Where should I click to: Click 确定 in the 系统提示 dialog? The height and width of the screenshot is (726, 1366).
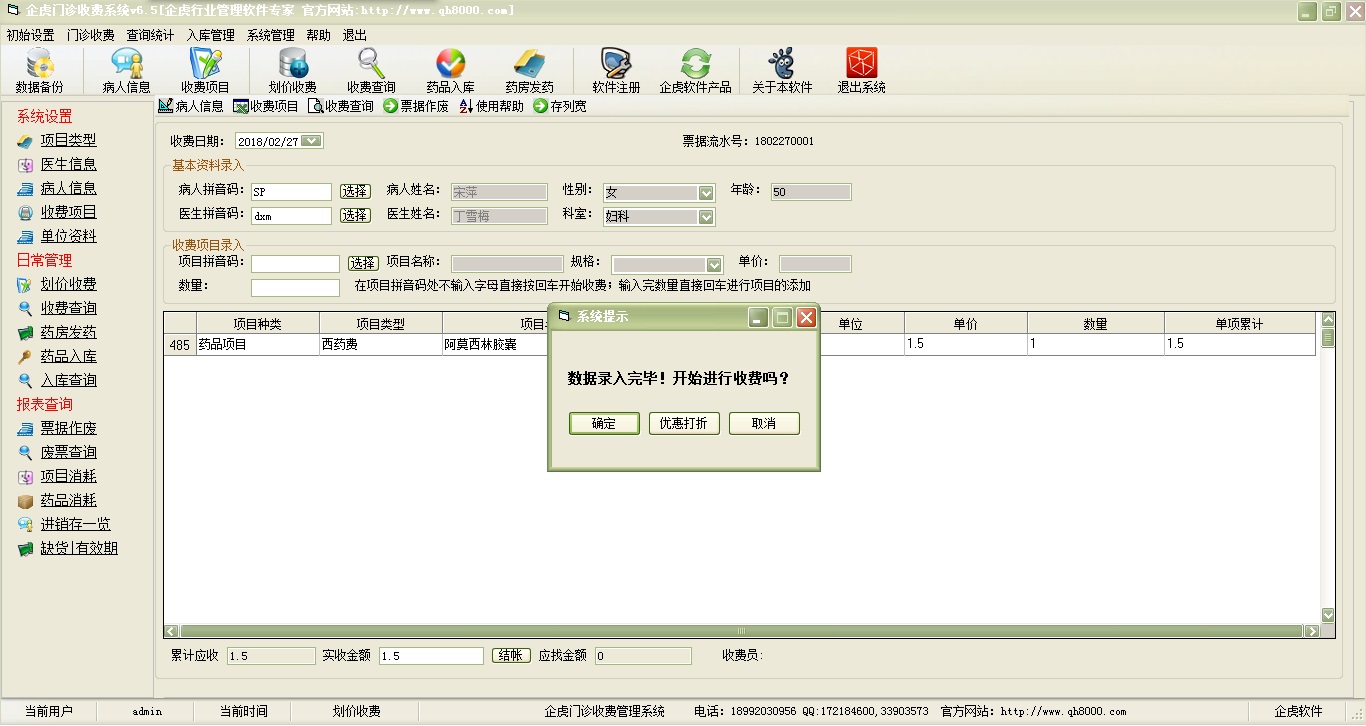tap(604, 423)
